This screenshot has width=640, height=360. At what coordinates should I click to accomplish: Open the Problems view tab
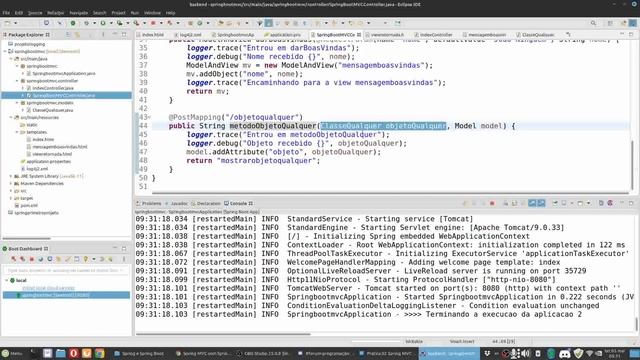pyautogui.click(x=149, y=203)
